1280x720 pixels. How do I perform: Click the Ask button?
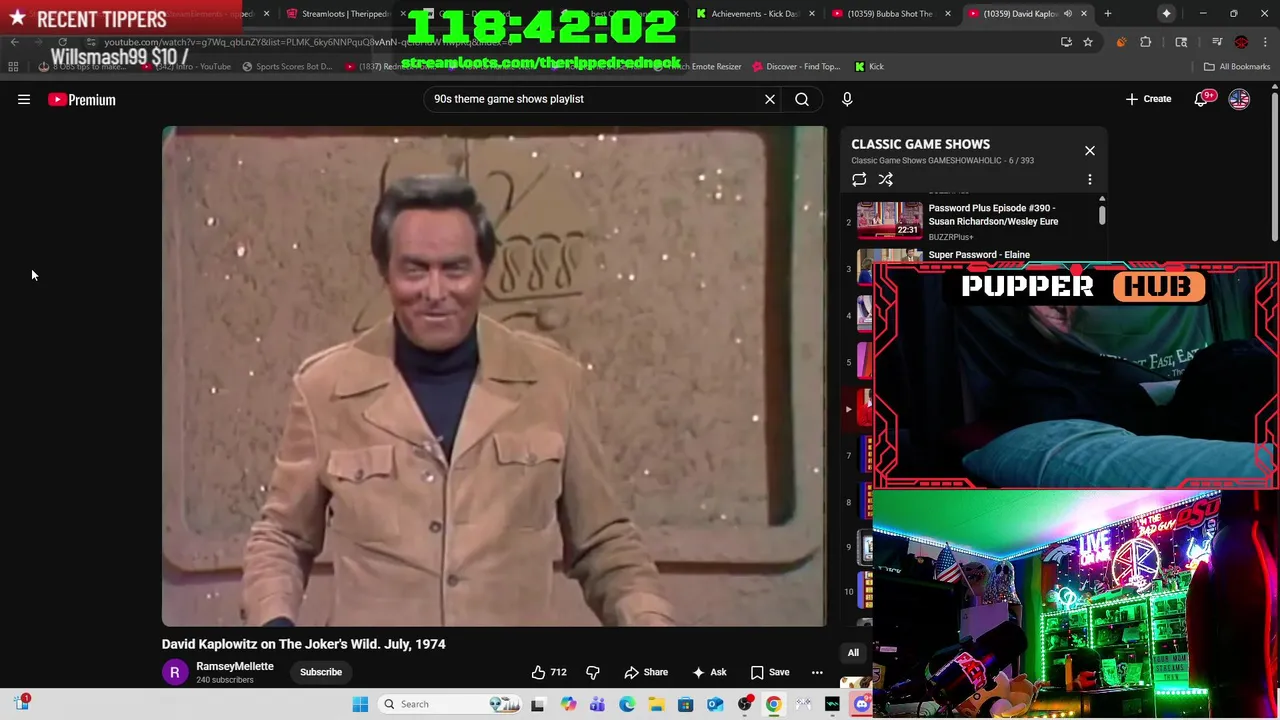[x=709, y=672]
